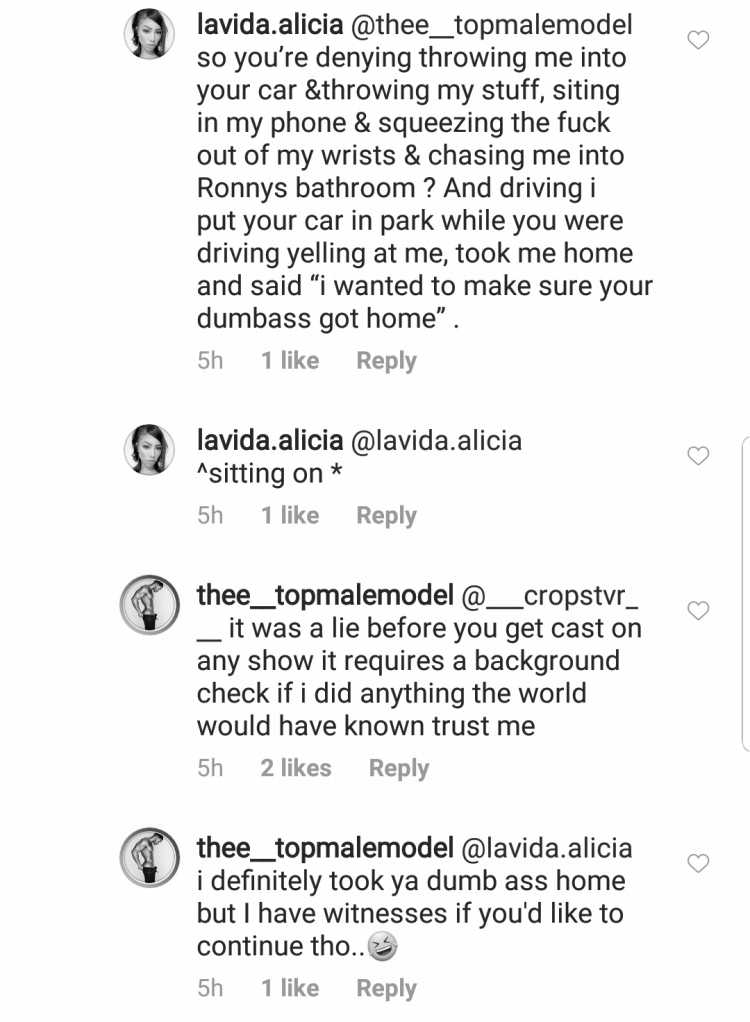Tap heart next to '^sitting on *' comment
This screenshot has height=1022, width=750.
698,456
